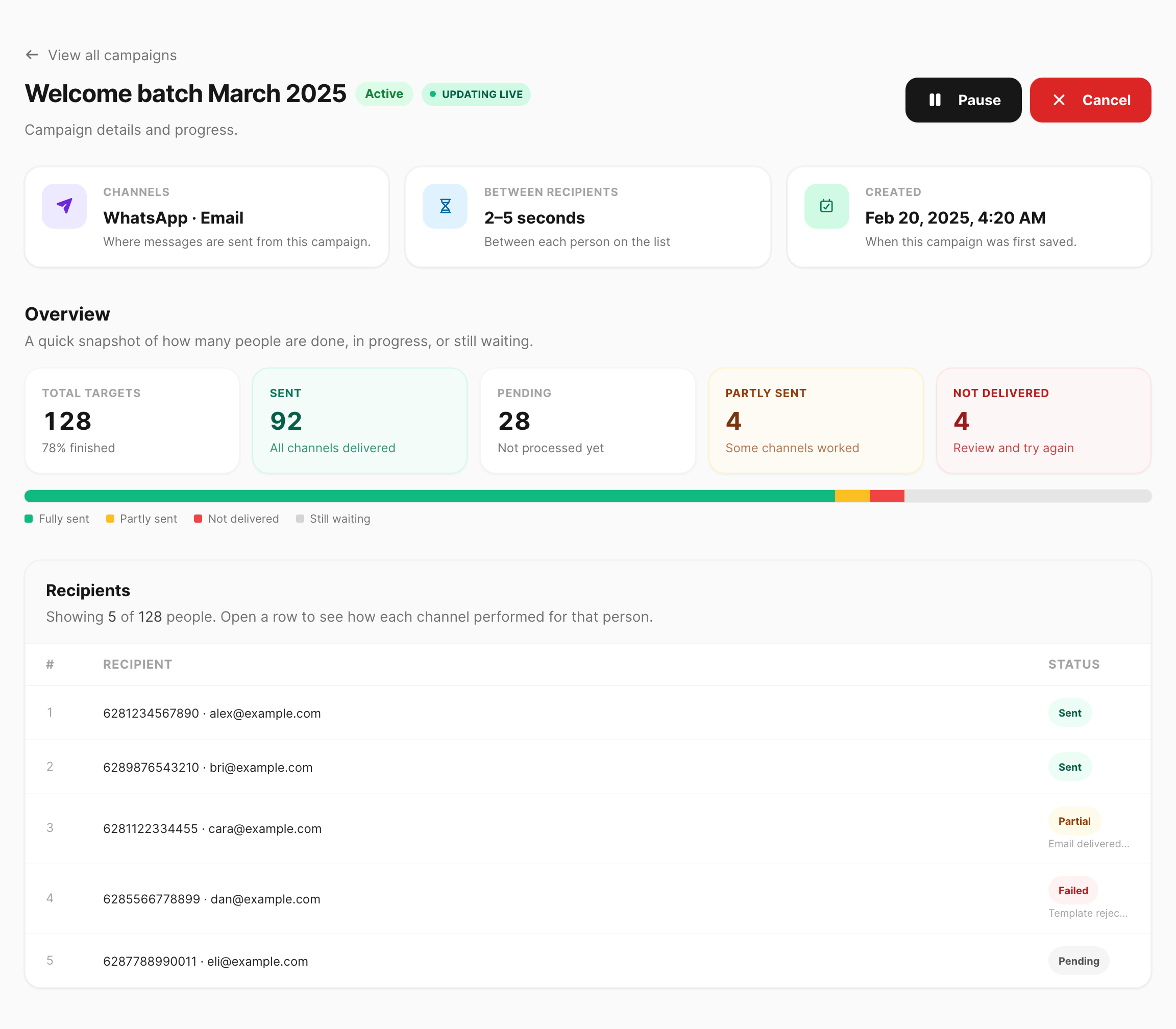Select the WhatsApp · Email channels text

click(174, 218)
